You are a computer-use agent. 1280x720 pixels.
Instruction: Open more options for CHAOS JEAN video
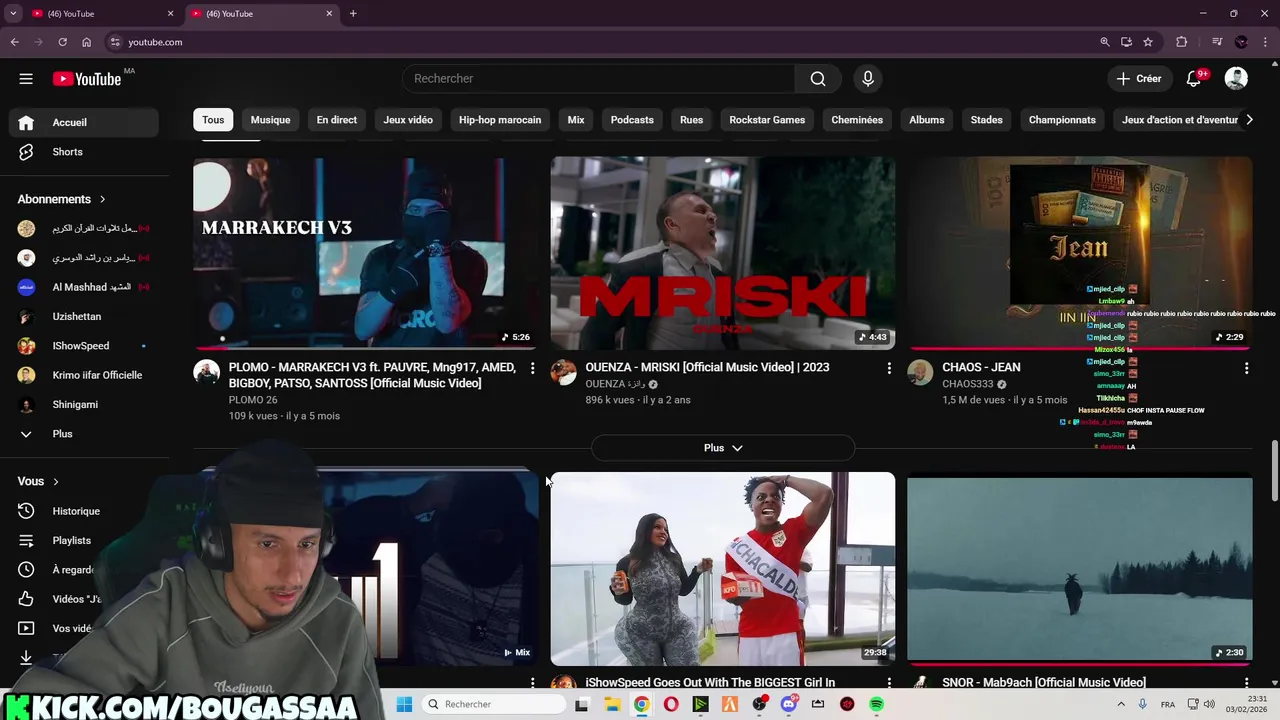1246,369
